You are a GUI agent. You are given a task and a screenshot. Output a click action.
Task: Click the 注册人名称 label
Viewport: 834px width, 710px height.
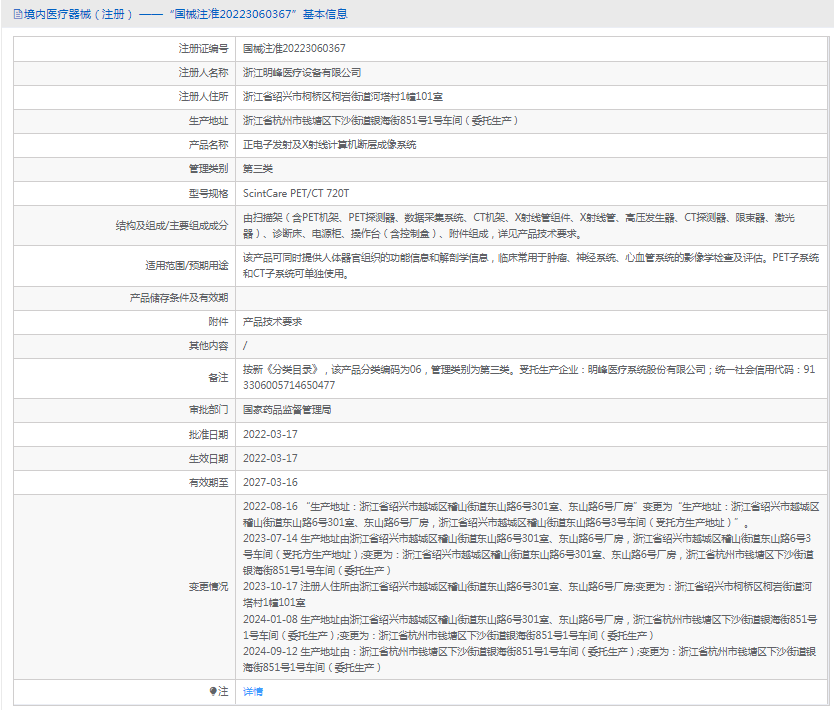203,72
